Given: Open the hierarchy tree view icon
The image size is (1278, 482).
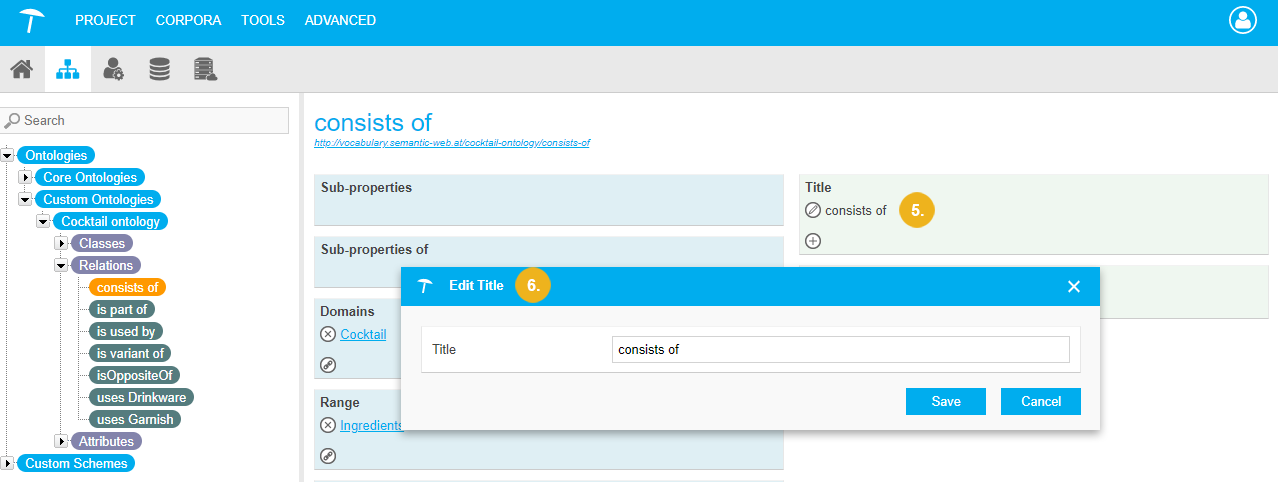Looking at the screenshot, I should (67, 70).
